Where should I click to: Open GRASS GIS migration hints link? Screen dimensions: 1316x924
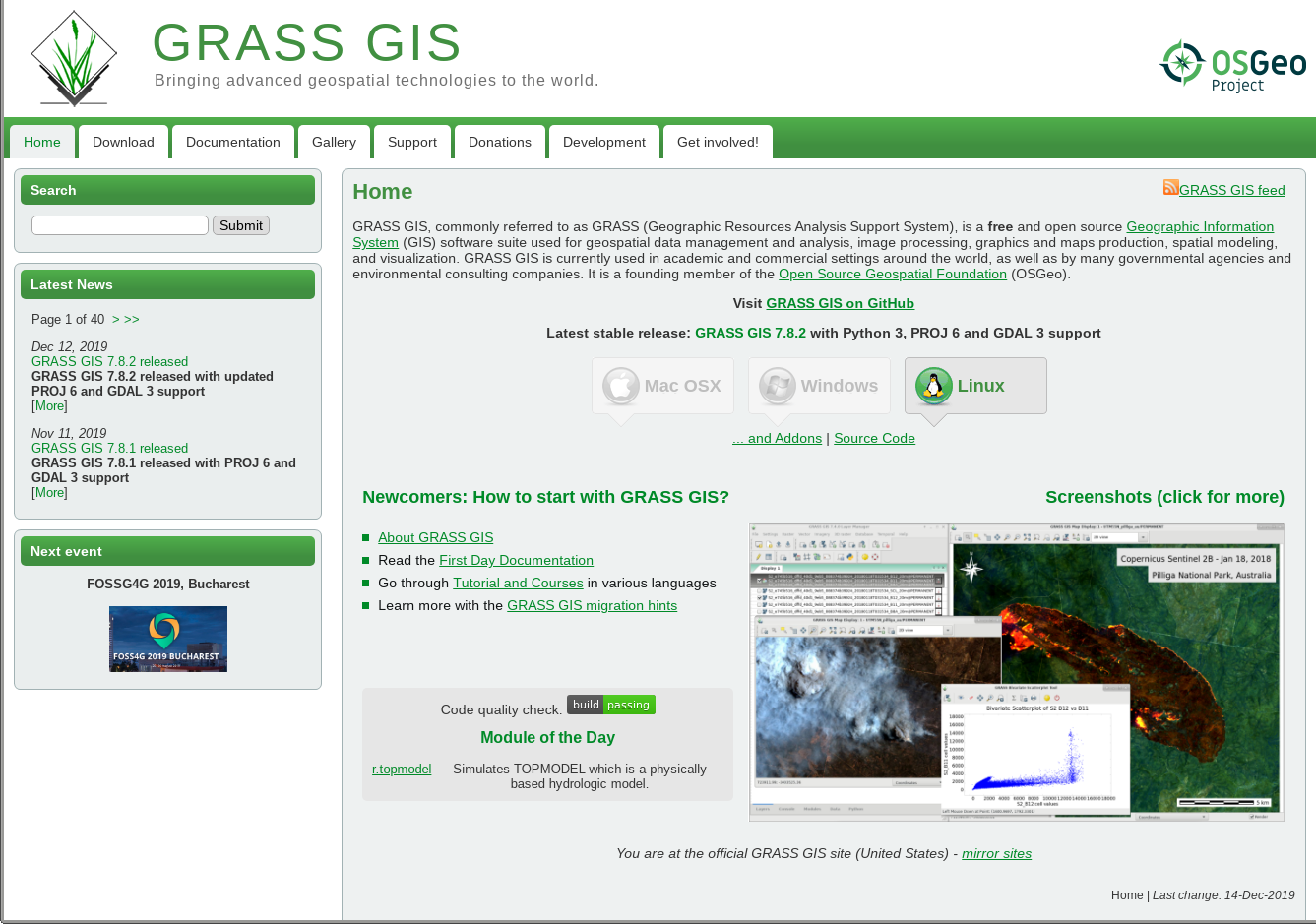coord(593,605)
